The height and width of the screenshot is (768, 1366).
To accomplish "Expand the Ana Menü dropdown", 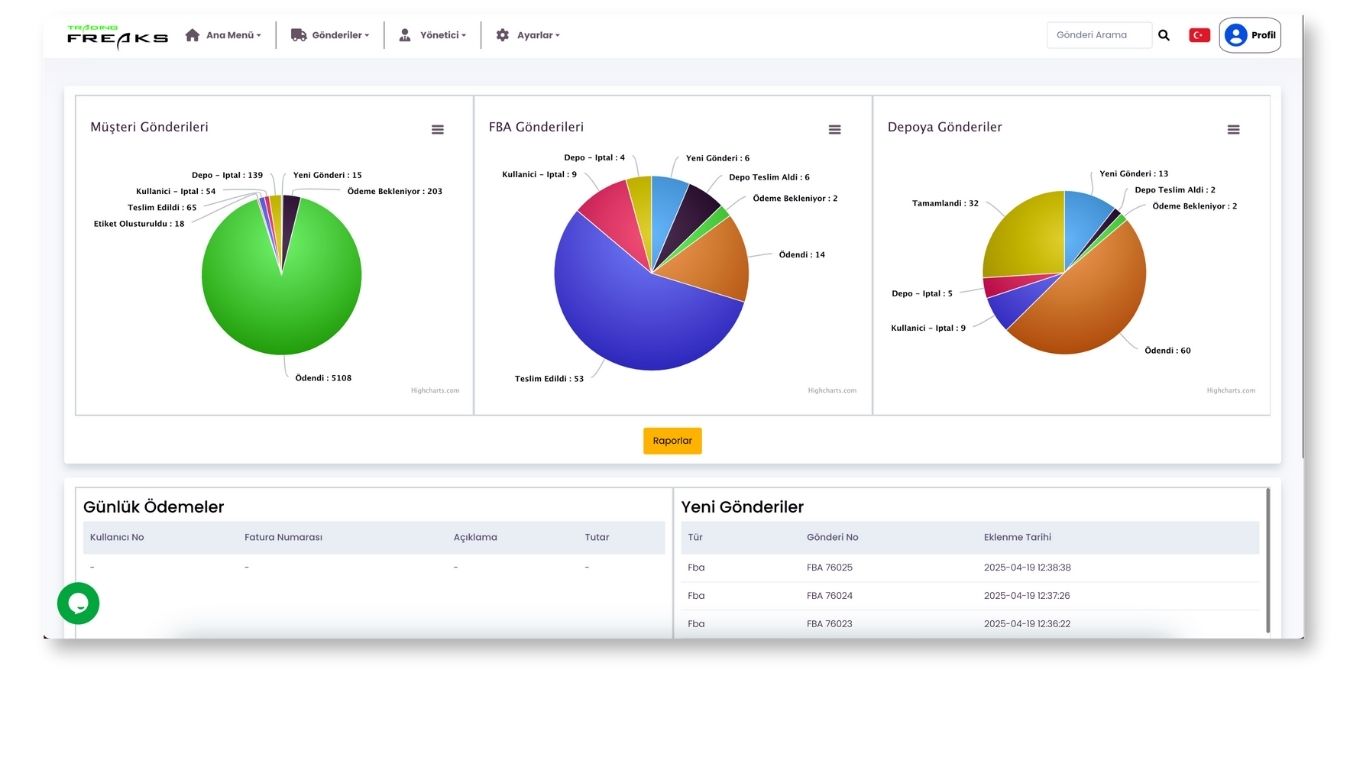I will (x=223, y=35).
